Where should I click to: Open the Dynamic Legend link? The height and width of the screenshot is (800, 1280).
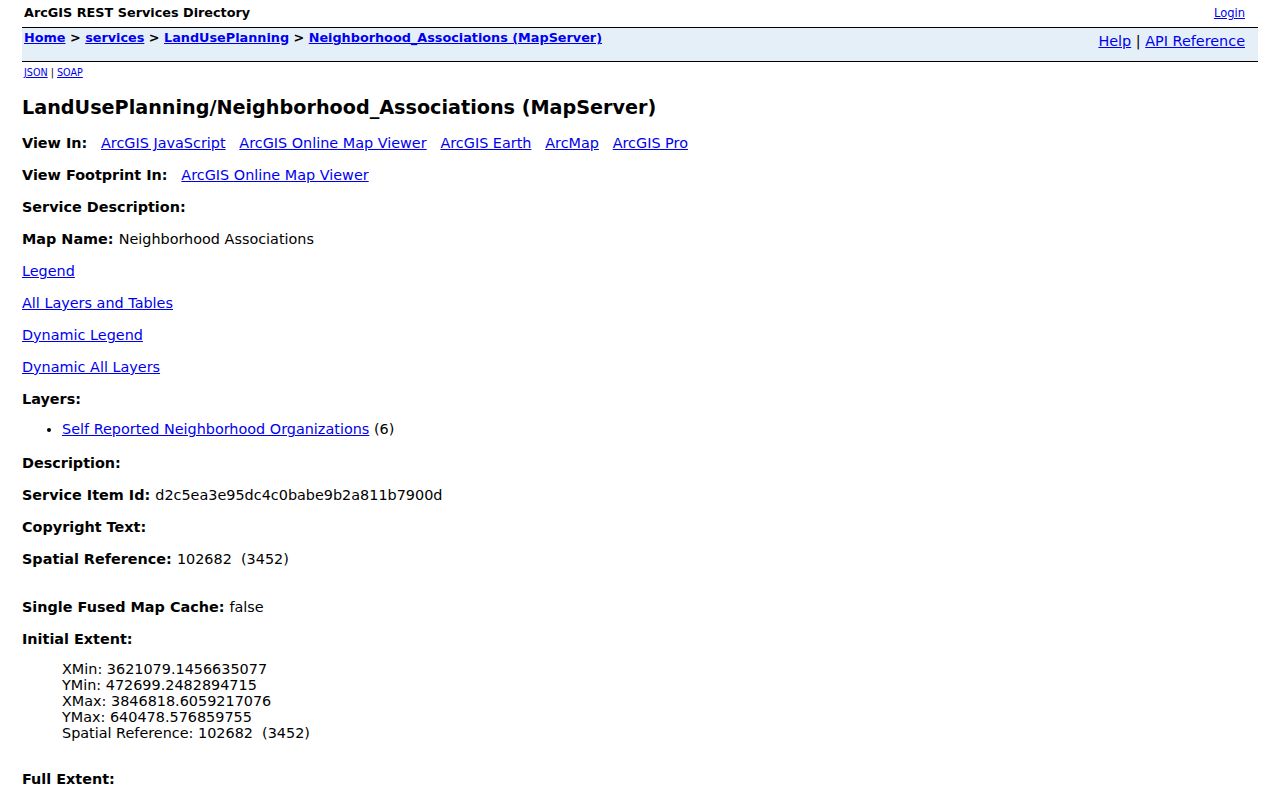click(x=82, y=335)
